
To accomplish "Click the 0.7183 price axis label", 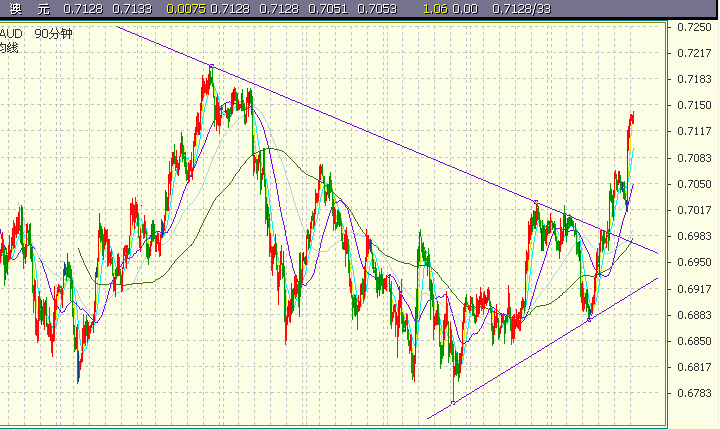I will (x=694, y=79).
